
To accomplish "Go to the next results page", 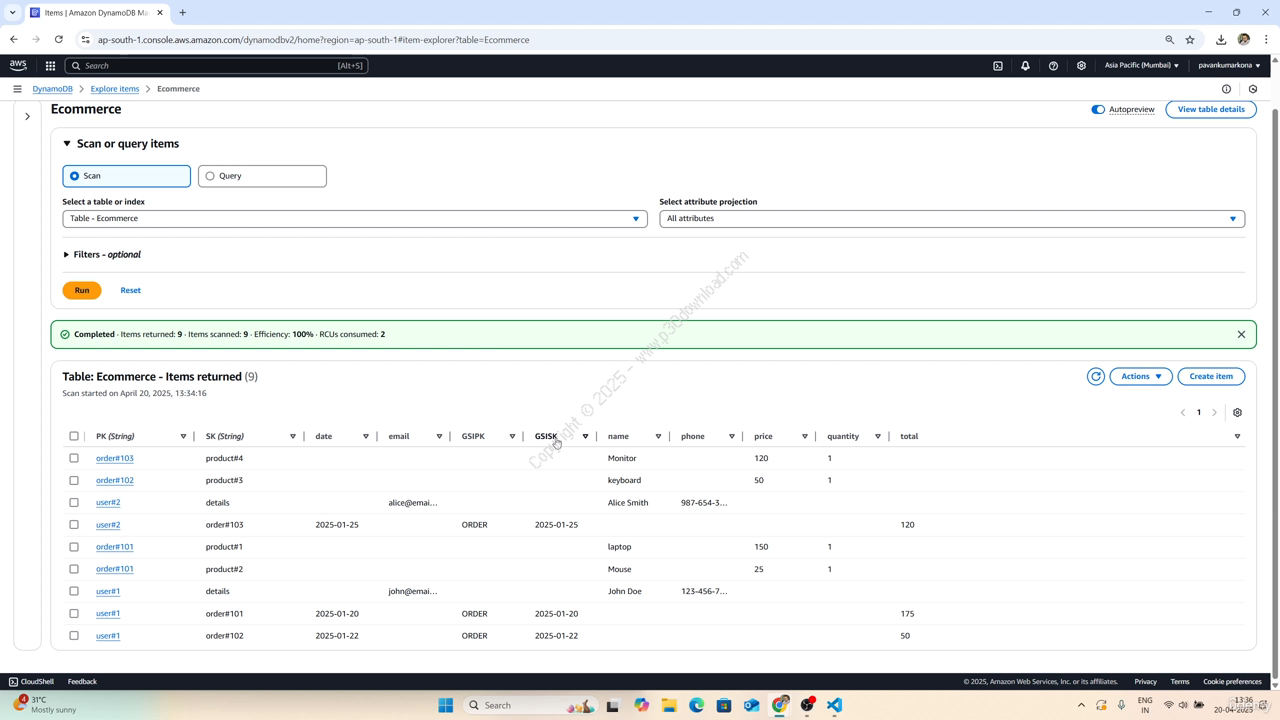I will coord(1215,412).
